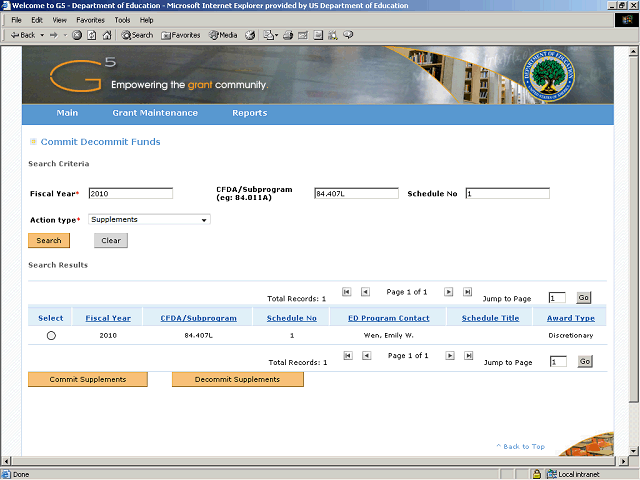The height and width of the screenshot is (480, 640).
Task: Click the top Go button
Action: tap(584, 298)
